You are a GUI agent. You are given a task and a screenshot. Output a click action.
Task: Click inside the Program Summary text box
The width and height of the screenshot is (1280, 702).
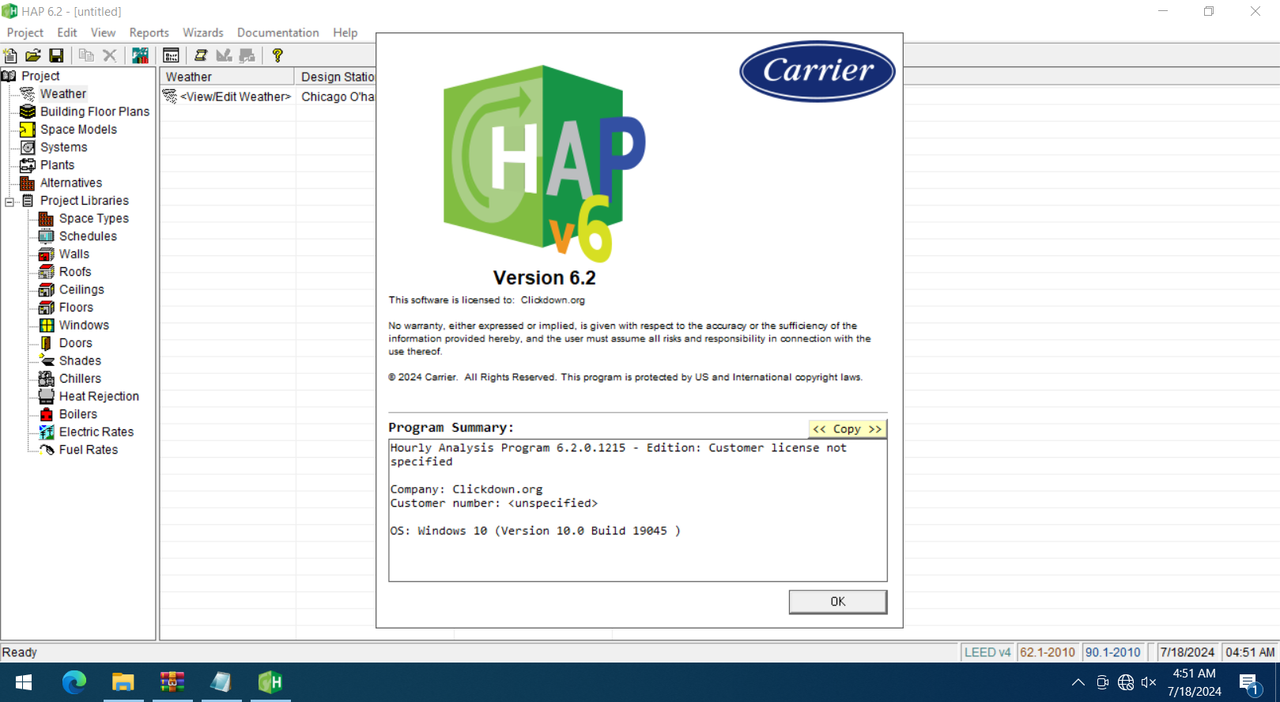click(x=638, y=510)
